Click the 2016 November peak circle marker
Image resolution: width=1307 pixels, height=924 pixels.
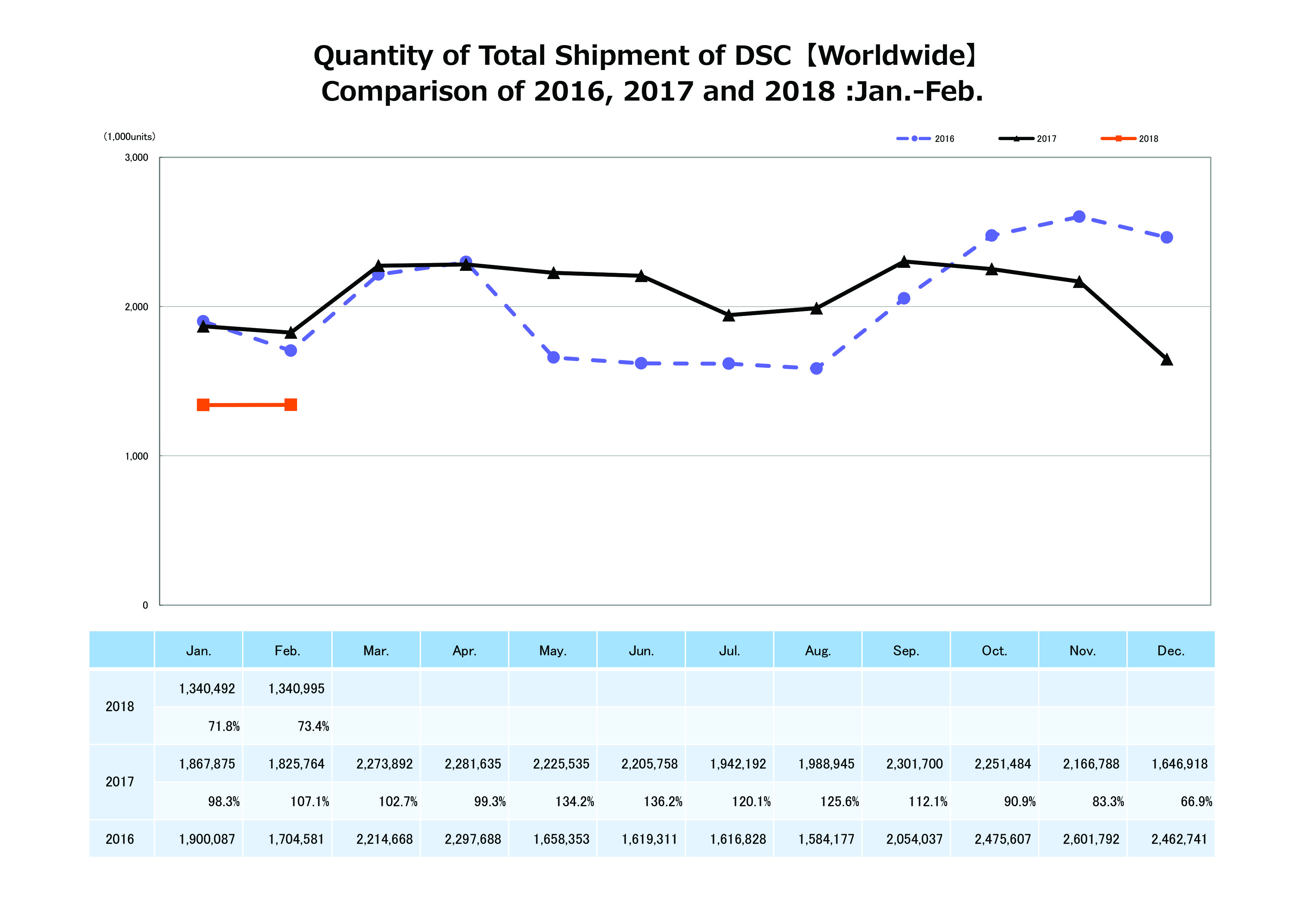[1079, 216]
